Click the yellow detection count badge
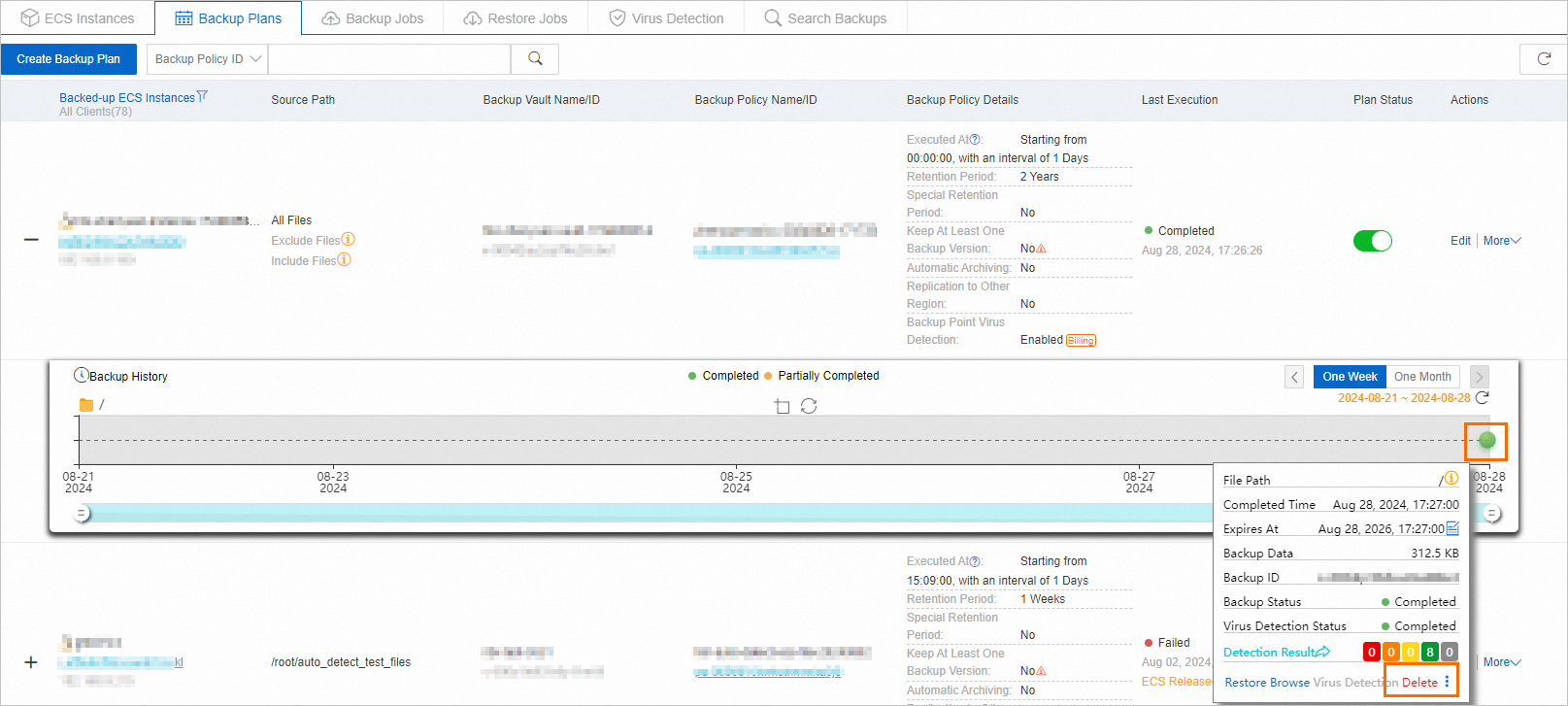This screenshot has height=706, width=1568. tap(1411, 653)
